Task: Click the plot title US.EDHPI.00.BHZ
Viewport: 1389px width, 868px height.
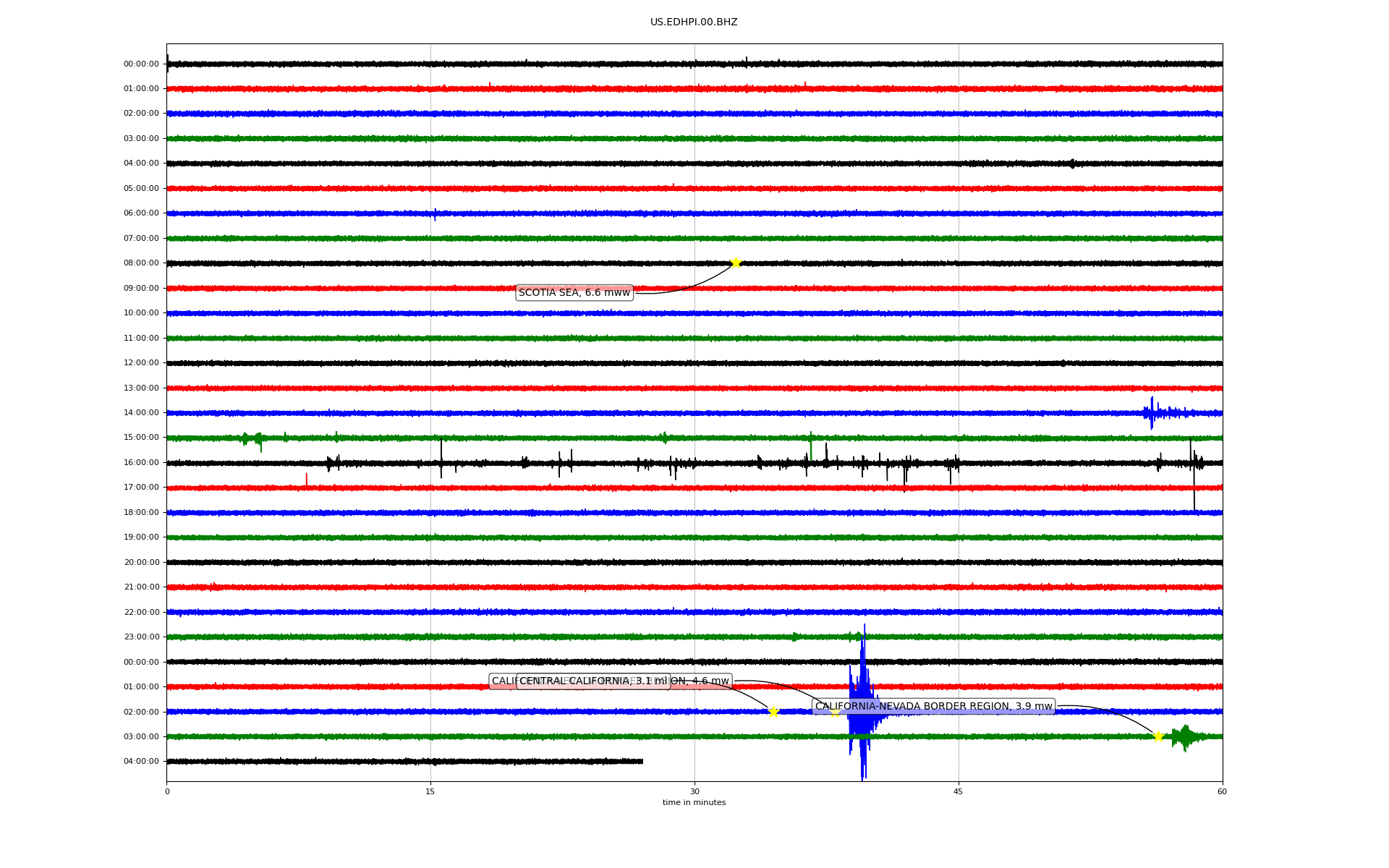Action: [694, 22]
